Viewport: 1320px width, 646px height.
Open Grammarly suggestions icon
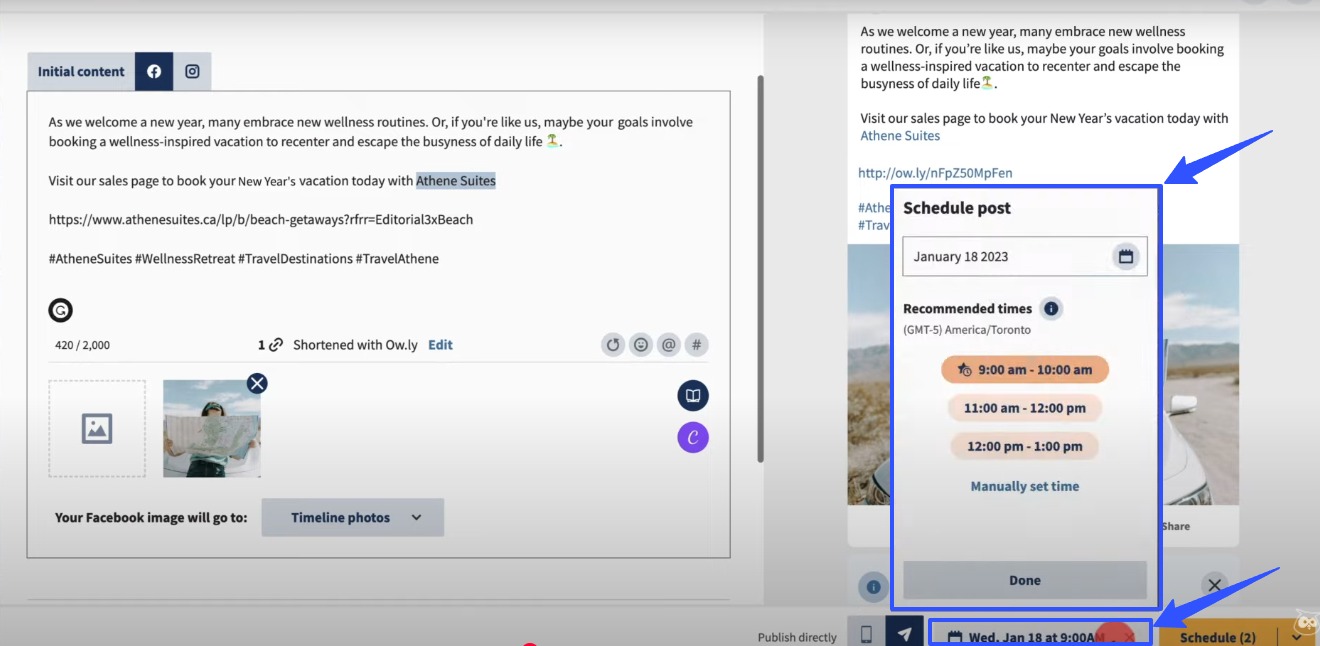(60, 310)
